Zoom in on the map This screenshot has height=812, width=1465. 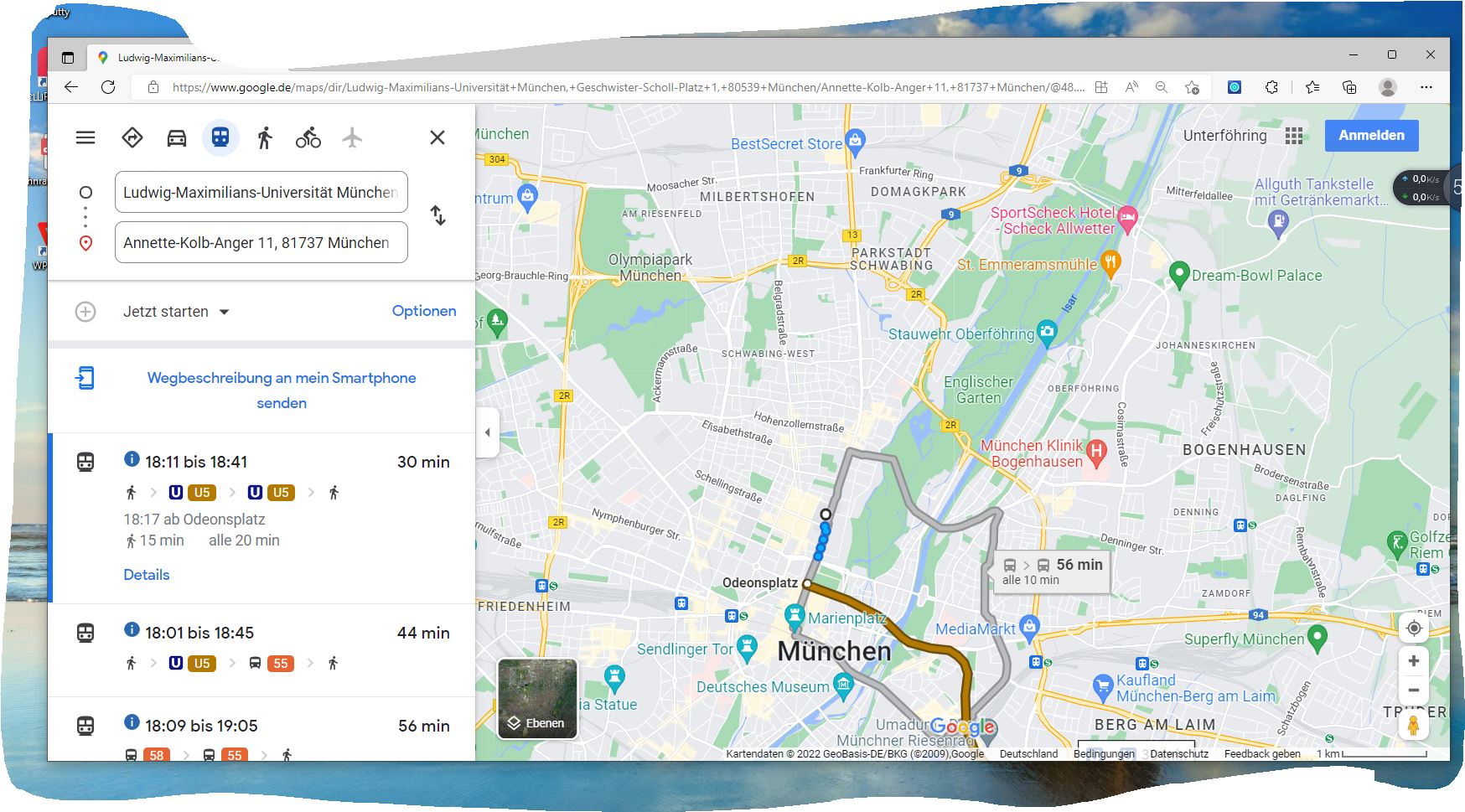tap(1414, 661)
